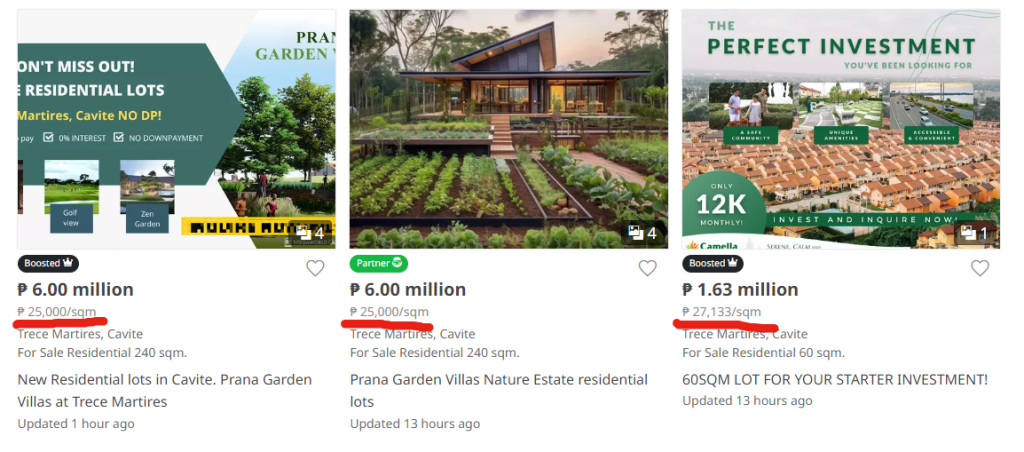Click photo count icon on farmhouse image
The width and height of the screenshot is (1024, 452).
click(642, 233)
